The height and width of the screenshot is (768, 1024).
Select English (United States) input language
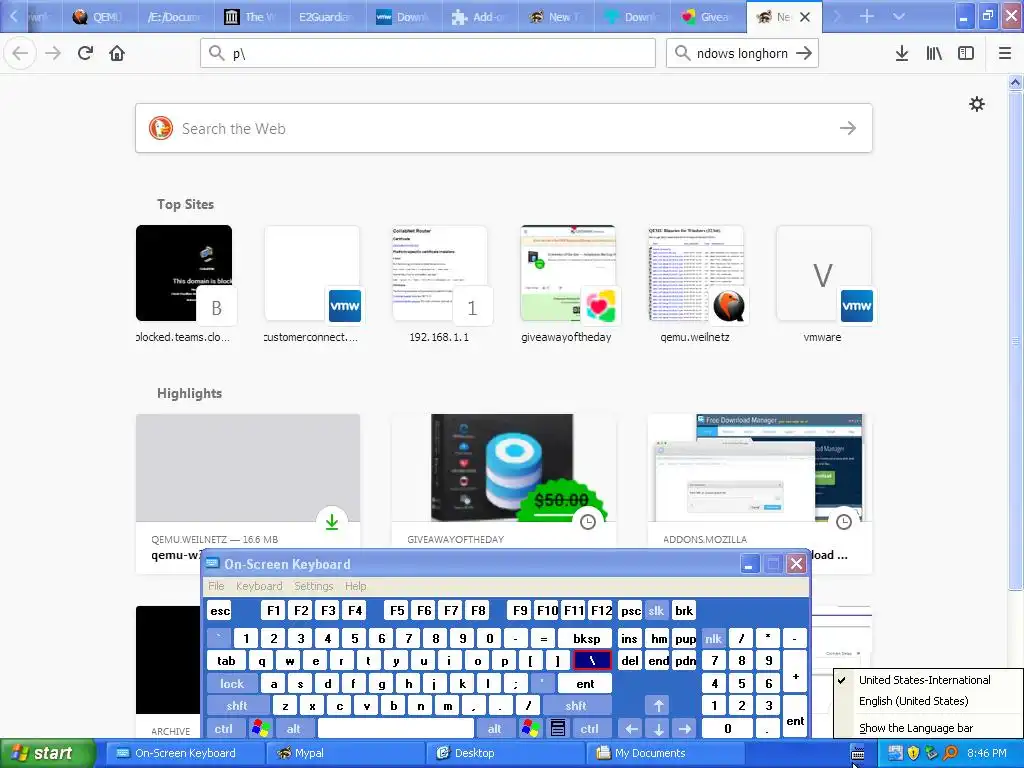914,701
